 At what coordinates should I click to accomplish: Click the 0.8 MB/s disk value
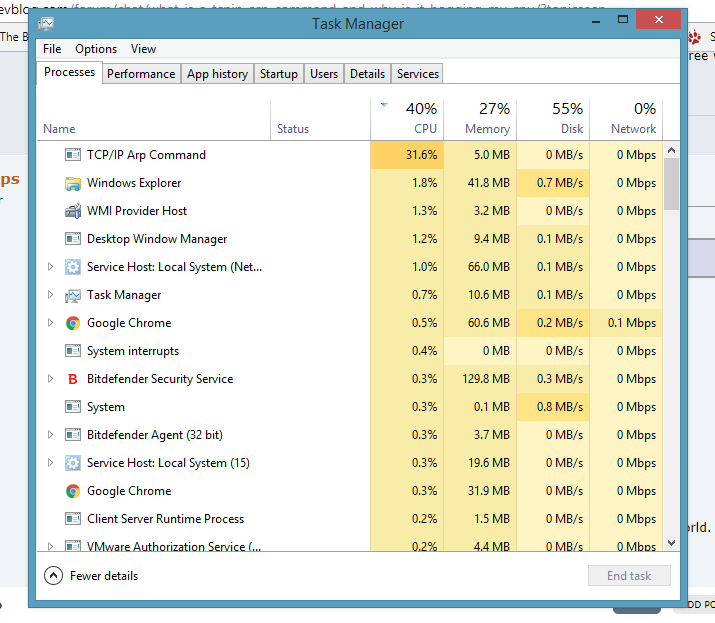[560, 407]
